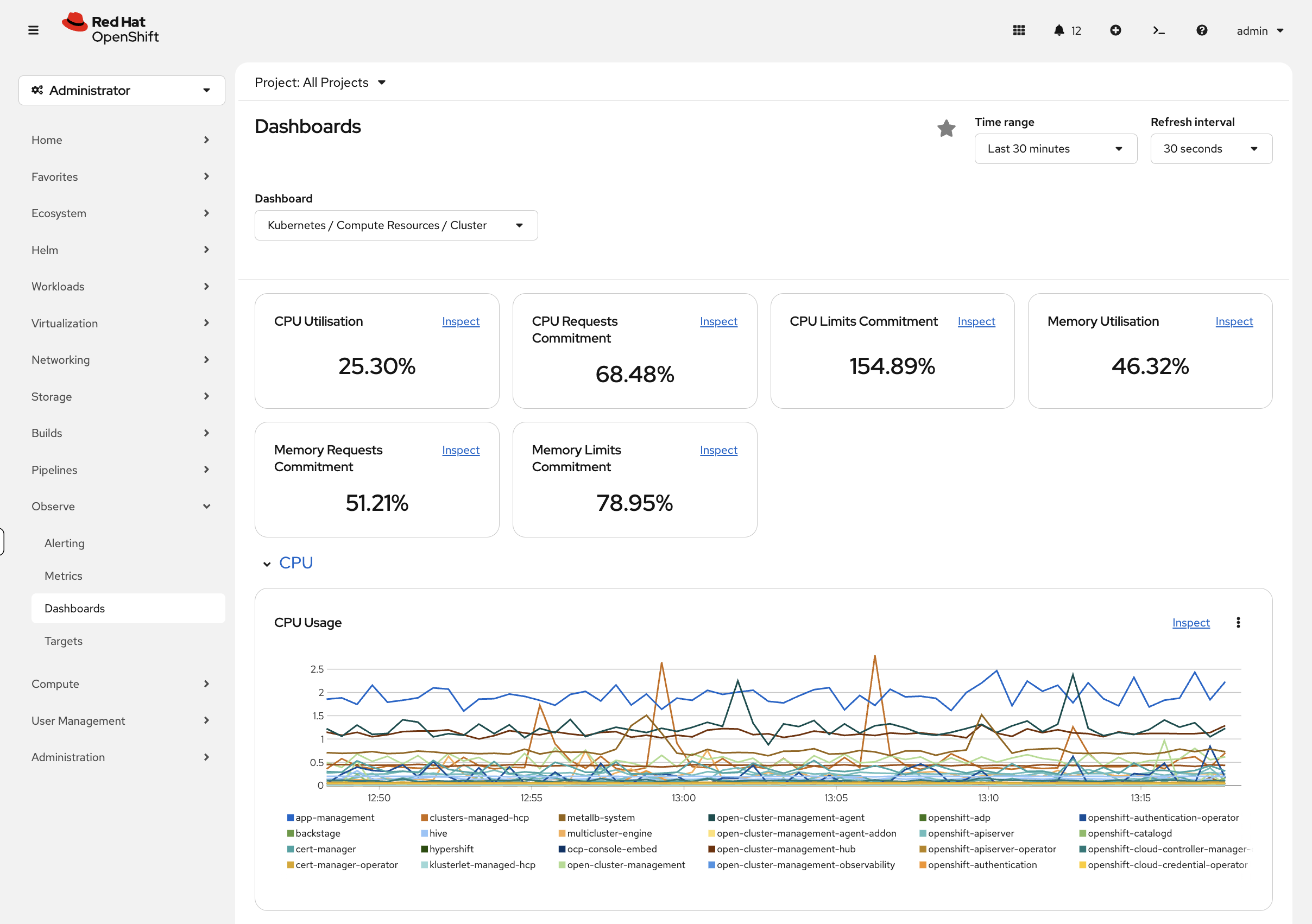Open the Refresh interval dropdown
The image size is (1312, 924).
tap(1212, 149)
